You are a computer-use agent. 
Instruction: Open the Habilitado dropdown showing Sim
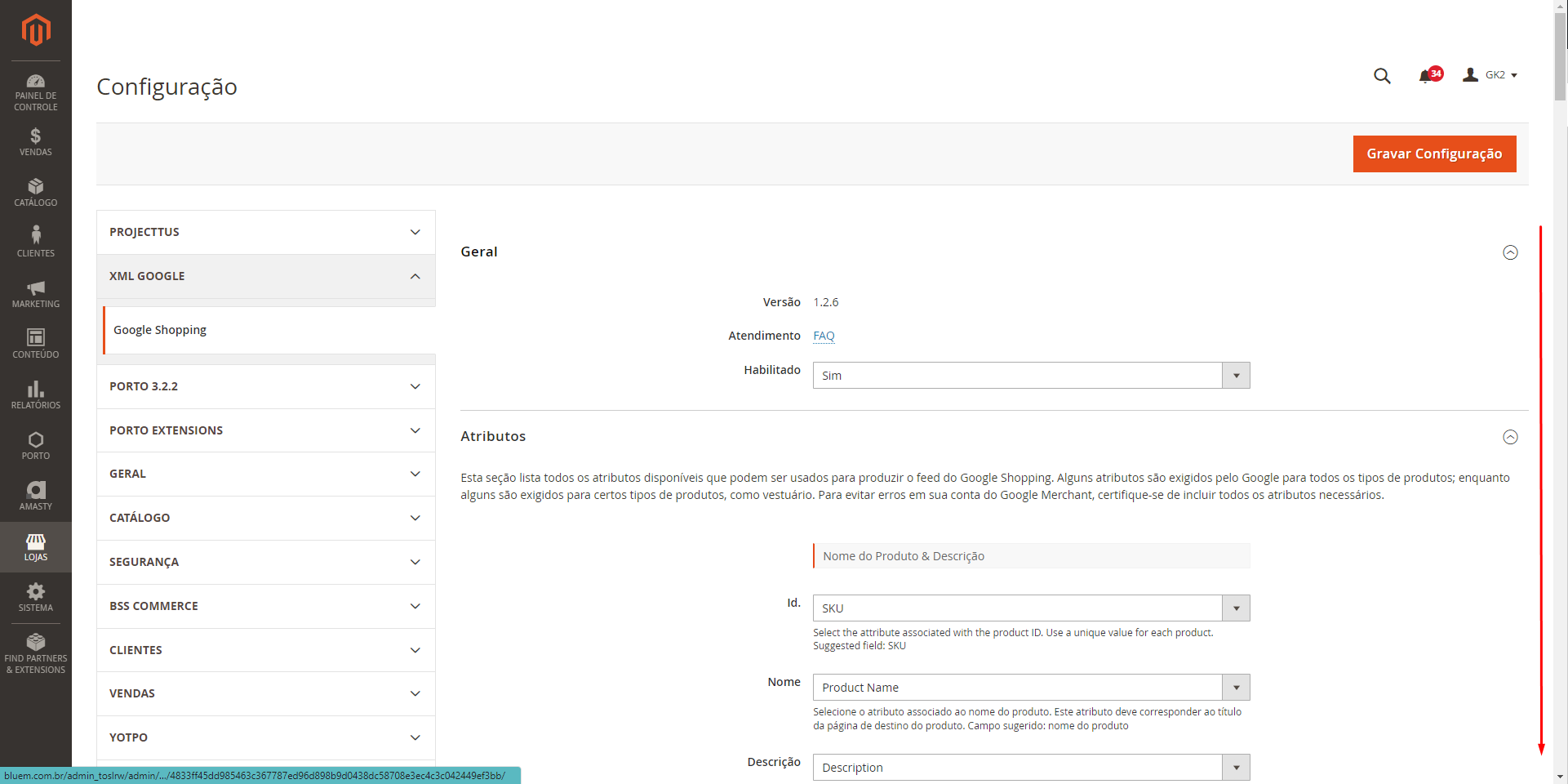(x=1031, y=376)
